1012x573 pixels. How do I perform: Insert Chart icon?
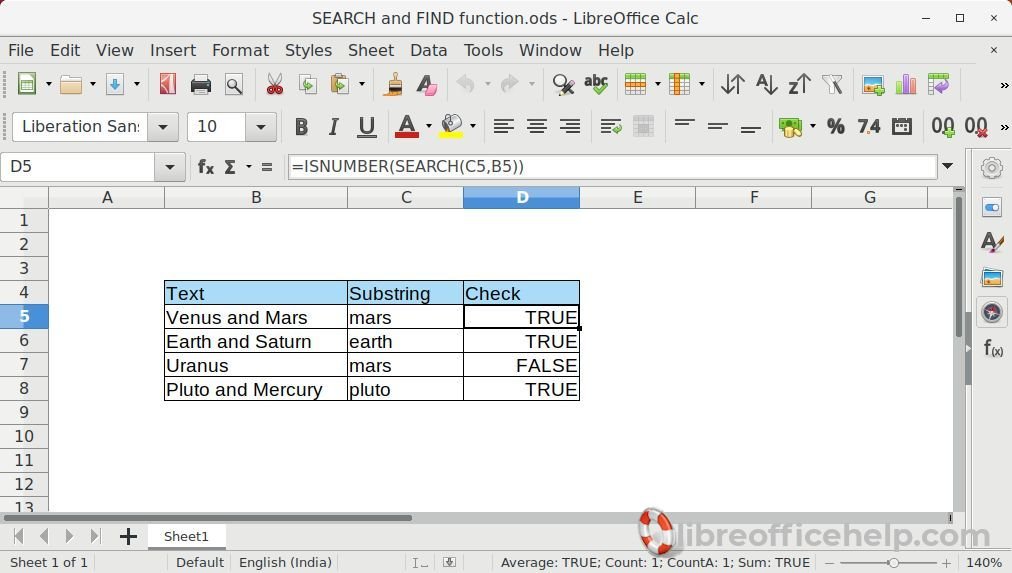pyautogui.click(x=906, y=85)
